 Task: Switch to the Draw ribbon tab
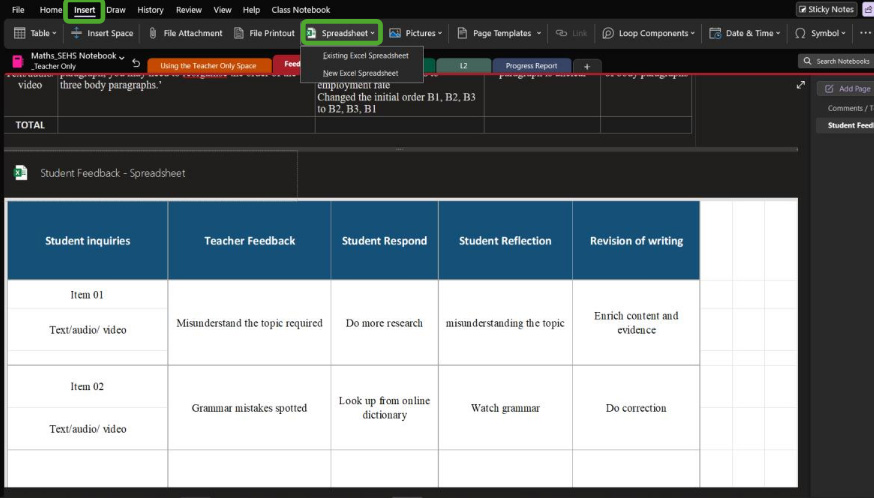coord(116,10)
